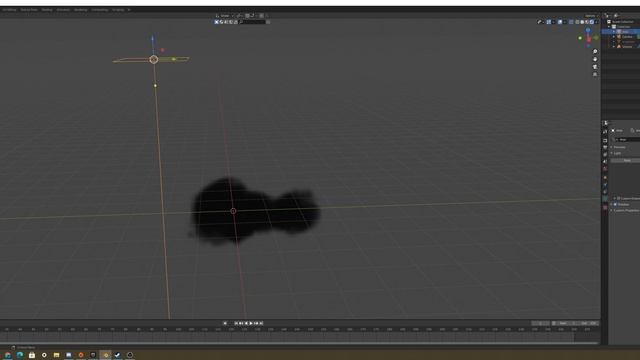Jump to the timeline end frame
The image size is (640, 360).
point(261,323)
